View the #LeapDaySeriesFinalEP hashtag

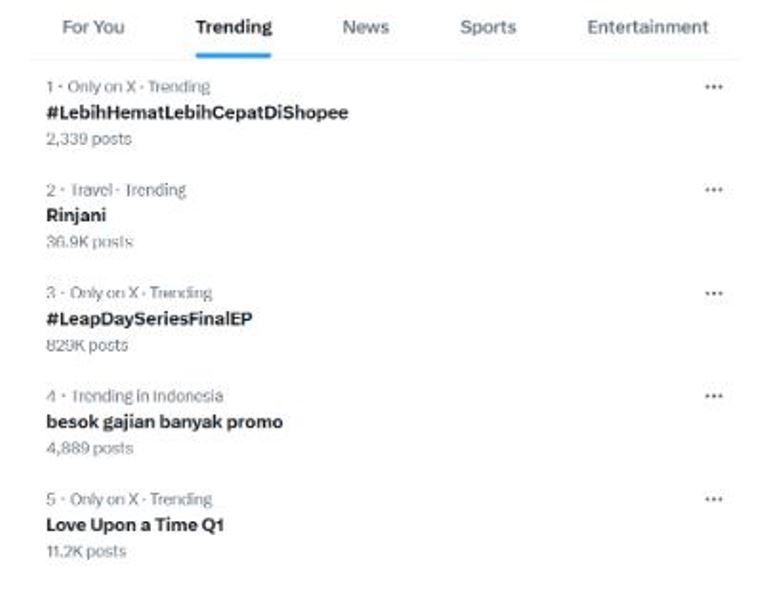click(149, 319)
